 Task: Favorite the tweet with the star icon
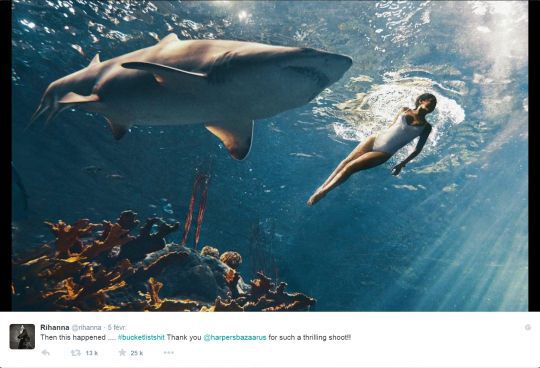pyautogui.click(x=122, y=352)
